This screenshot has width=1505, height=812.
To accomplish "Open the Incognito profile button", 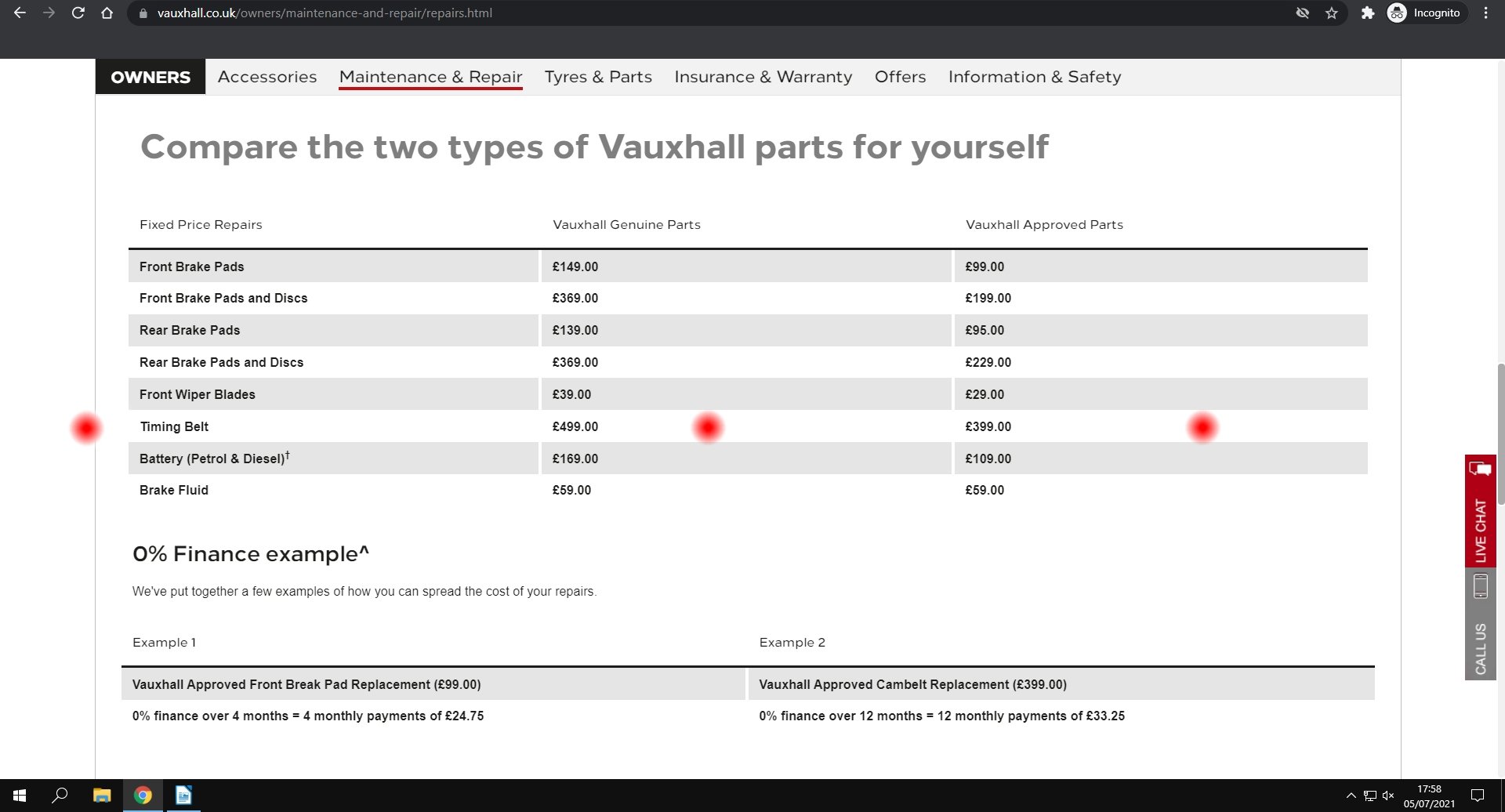I will click(x=1424, y=13).
